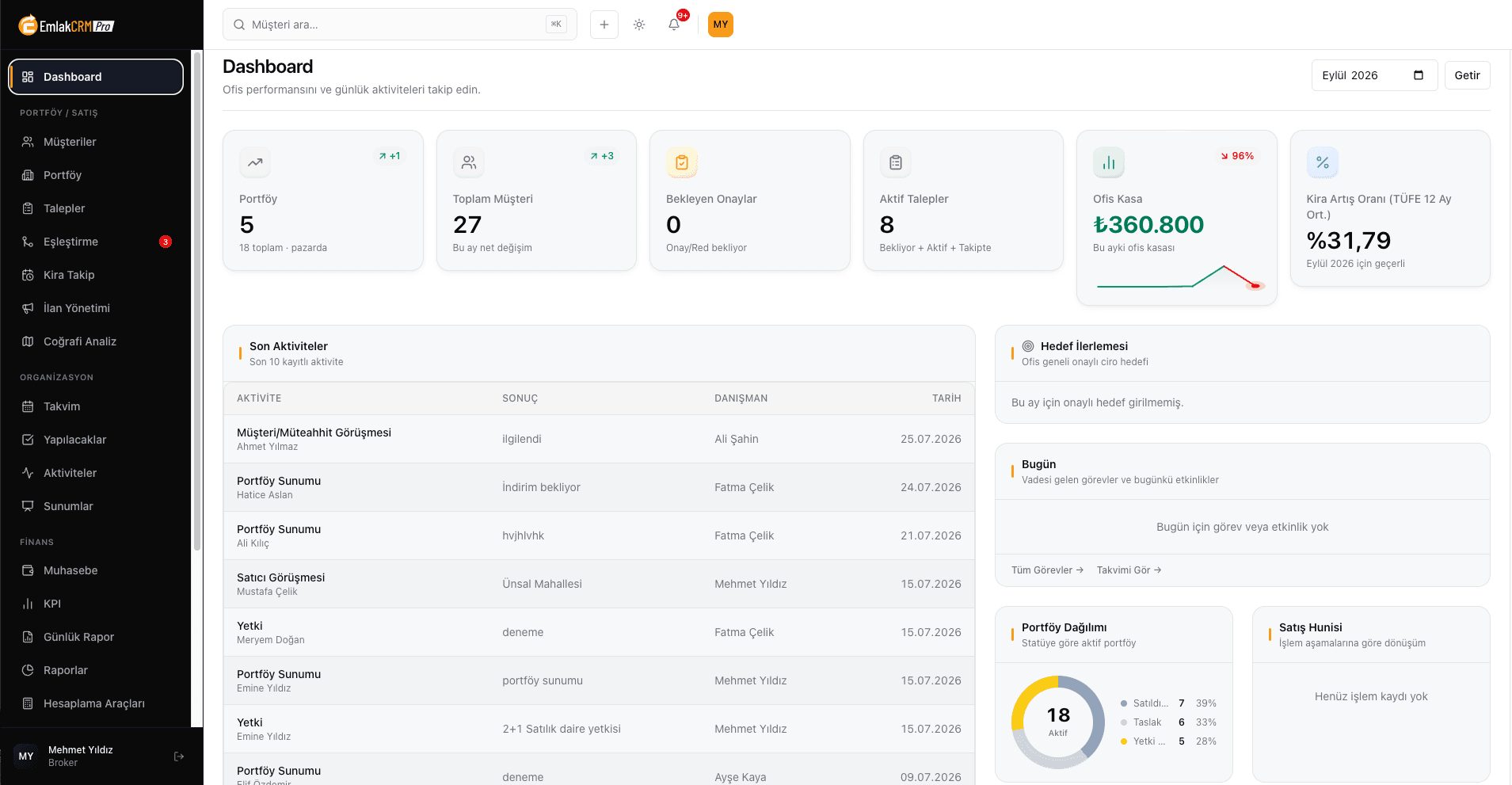1512x785 pixels.
Task: Click the Kira Artış Oranı percent icon
Action: click(x=1323, y=162)
